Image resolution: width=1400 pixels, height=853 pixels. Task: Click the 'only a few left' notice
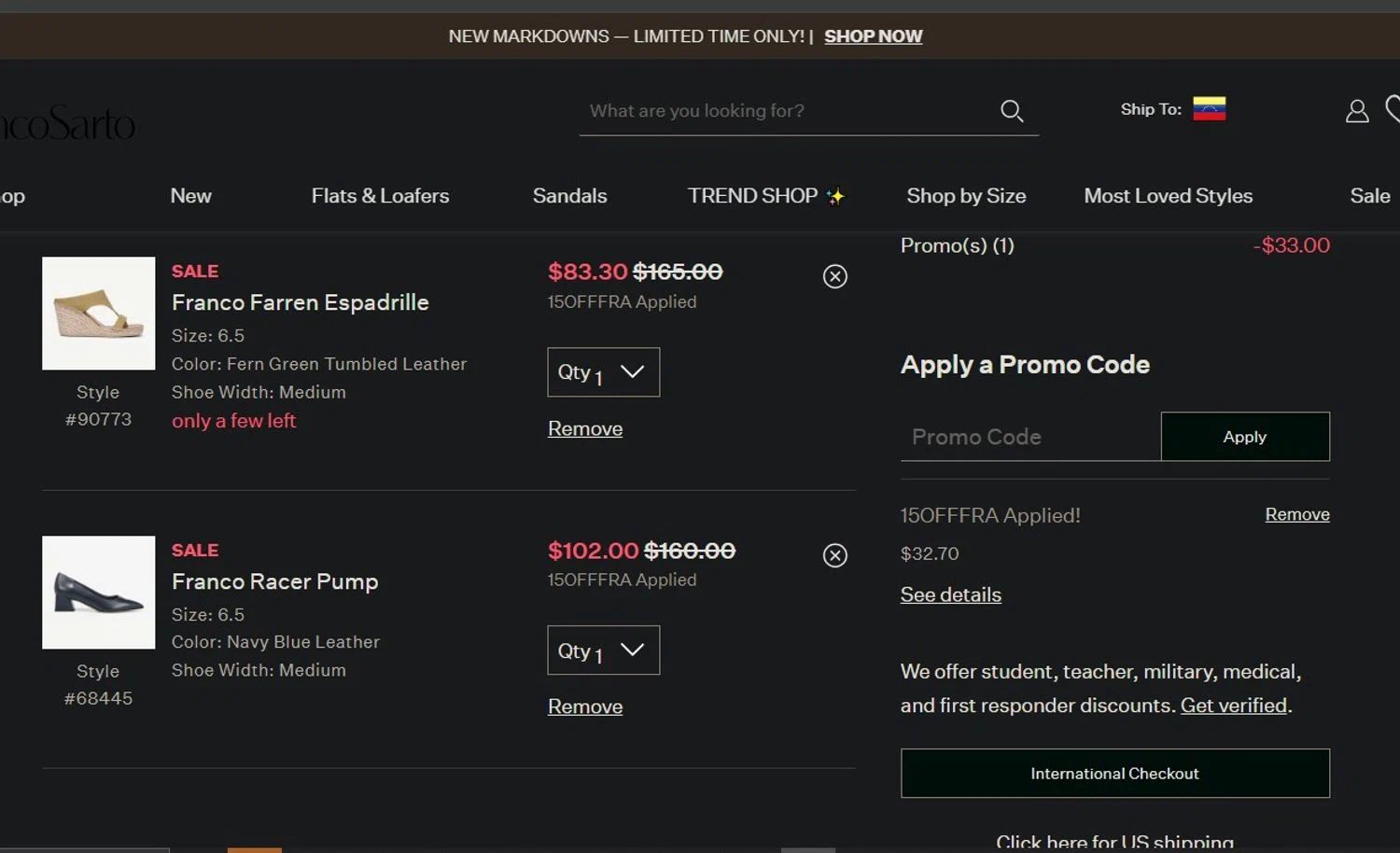tap(233, 421)
